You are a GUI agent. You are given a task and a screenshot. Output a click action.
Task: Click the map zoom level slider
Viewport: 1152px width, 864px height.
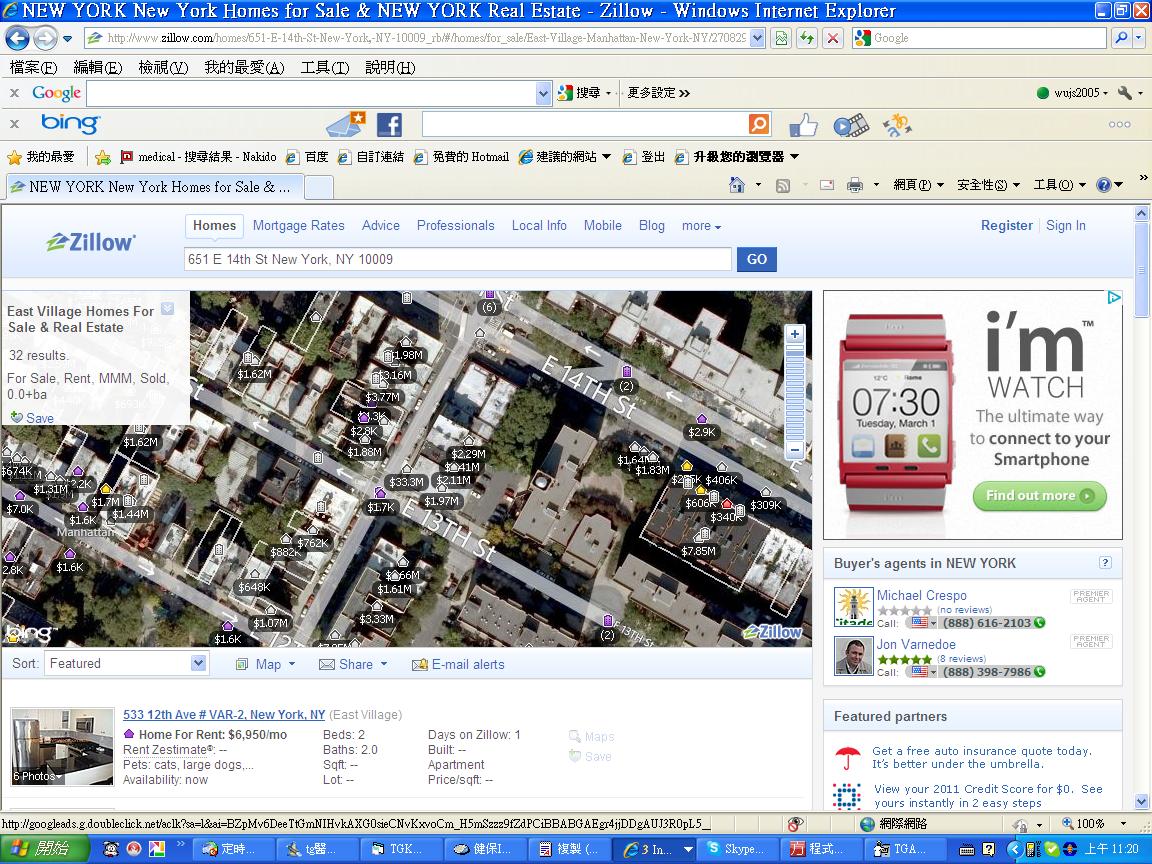(794, 392)
